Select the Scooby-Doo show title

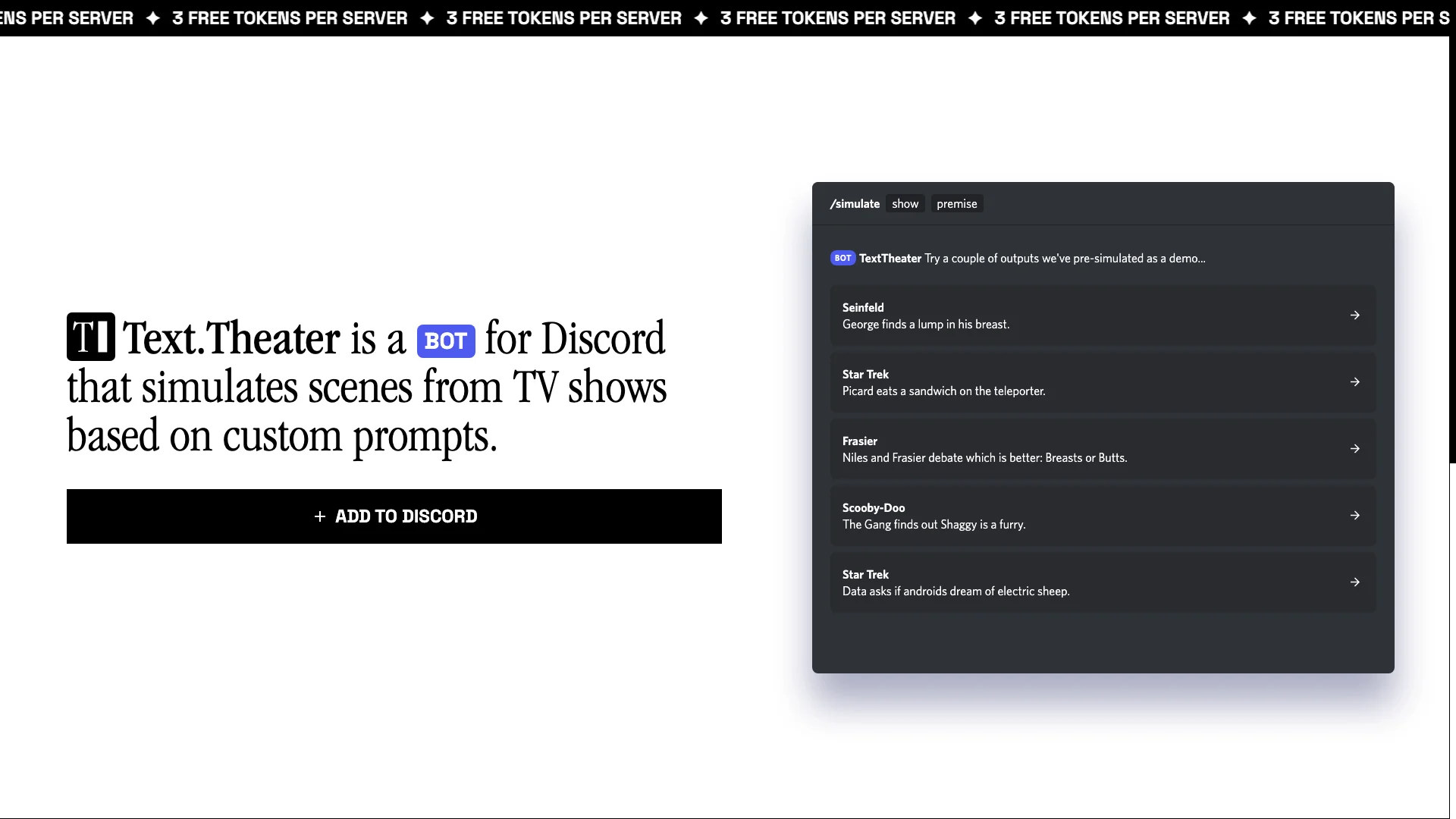[x=874, y=507]
